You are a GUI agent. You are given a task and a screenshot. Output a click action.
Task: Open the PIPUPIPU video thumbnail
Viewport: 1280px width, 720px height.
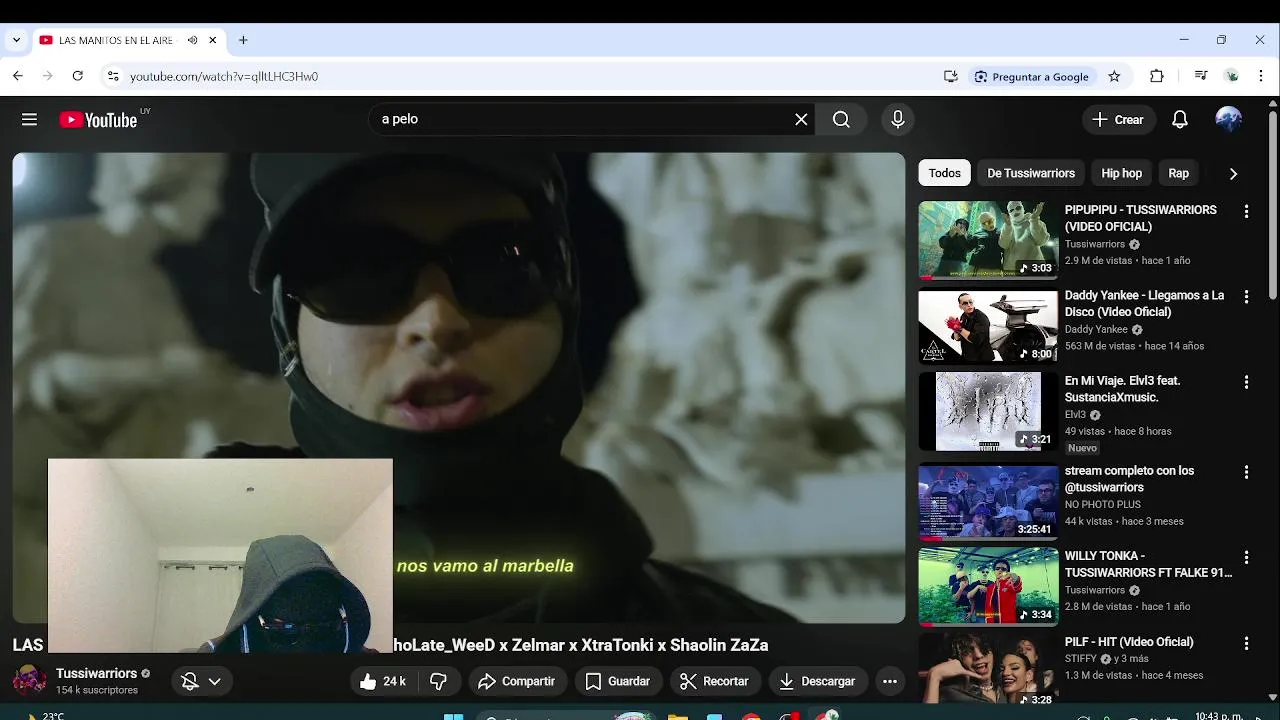pos(988,240)
